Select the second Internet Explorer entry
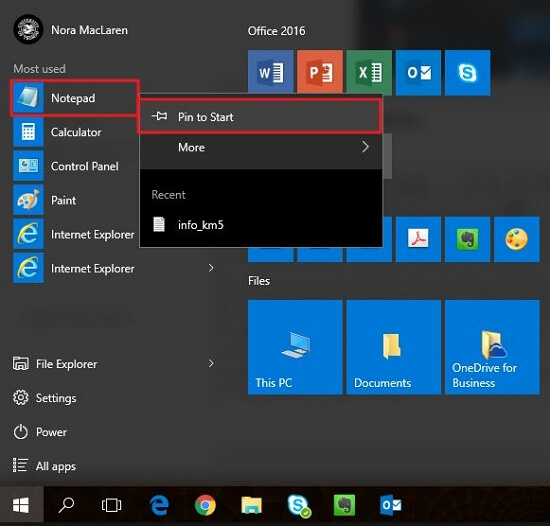 (x=74, y=268)
